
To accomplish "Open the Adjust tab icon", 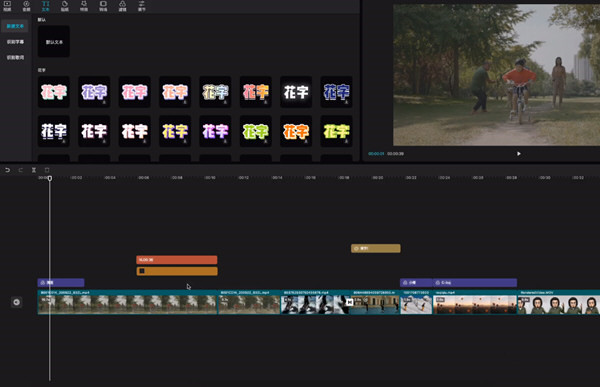I will pos(142,5).
